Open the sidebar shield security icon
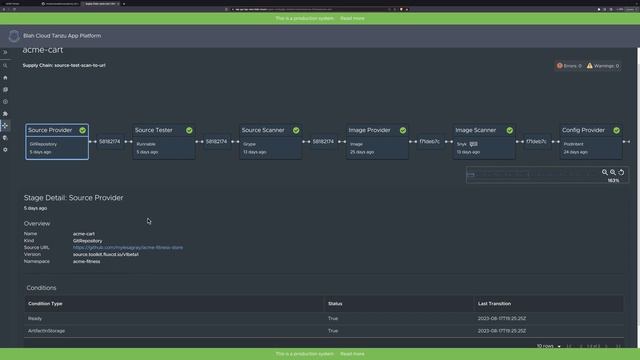Screen dimensions: 640x360 (x=5, y=138)
